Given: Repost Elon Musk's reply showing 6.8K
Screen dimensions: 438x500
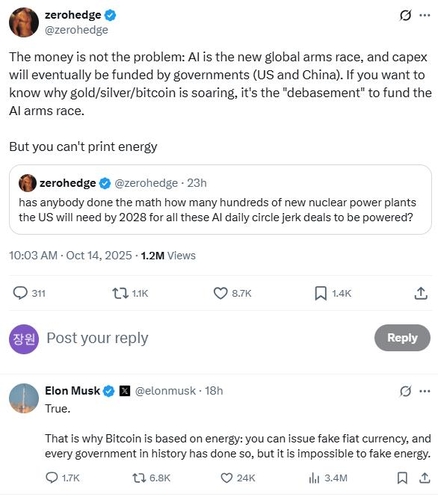Looking at the screenshot, I should pyautogui.click(x=139, y=478).
